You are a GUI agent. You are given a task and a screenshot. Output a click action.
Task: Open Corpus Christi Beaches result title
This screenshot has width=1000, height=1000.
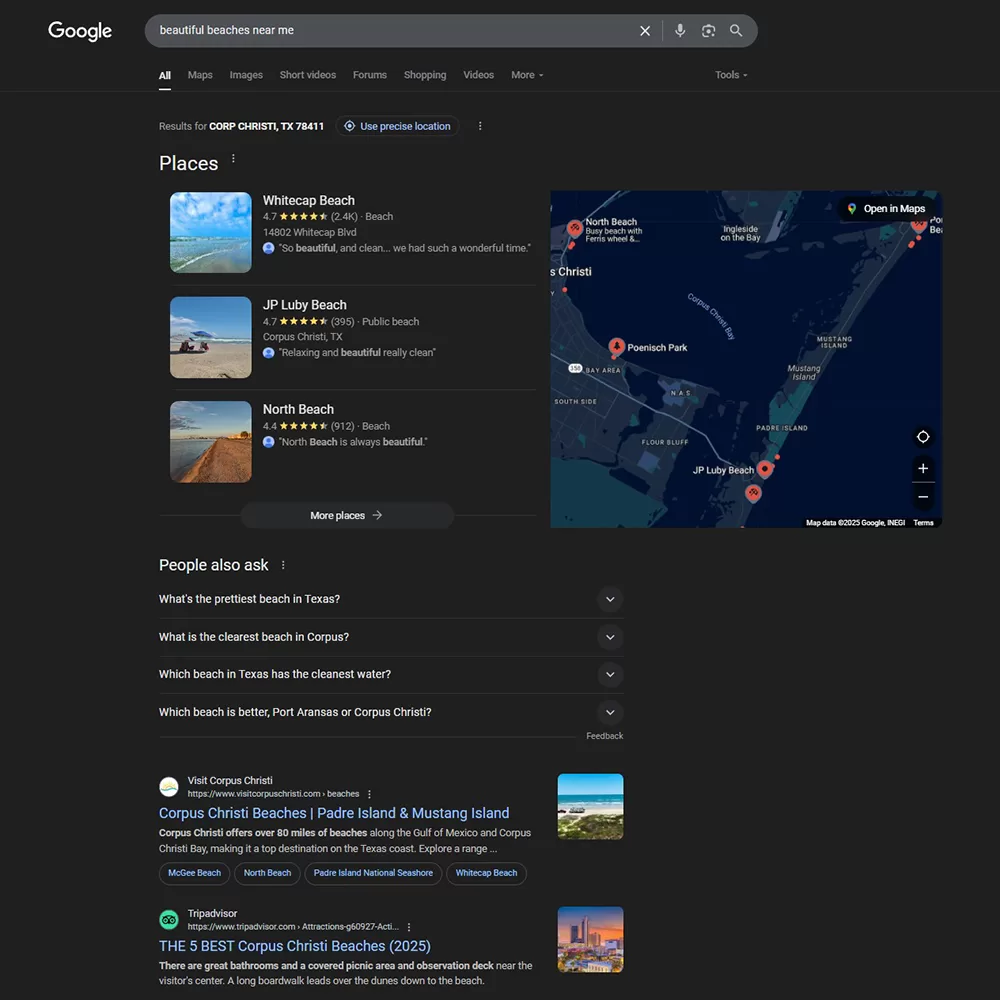334,813
